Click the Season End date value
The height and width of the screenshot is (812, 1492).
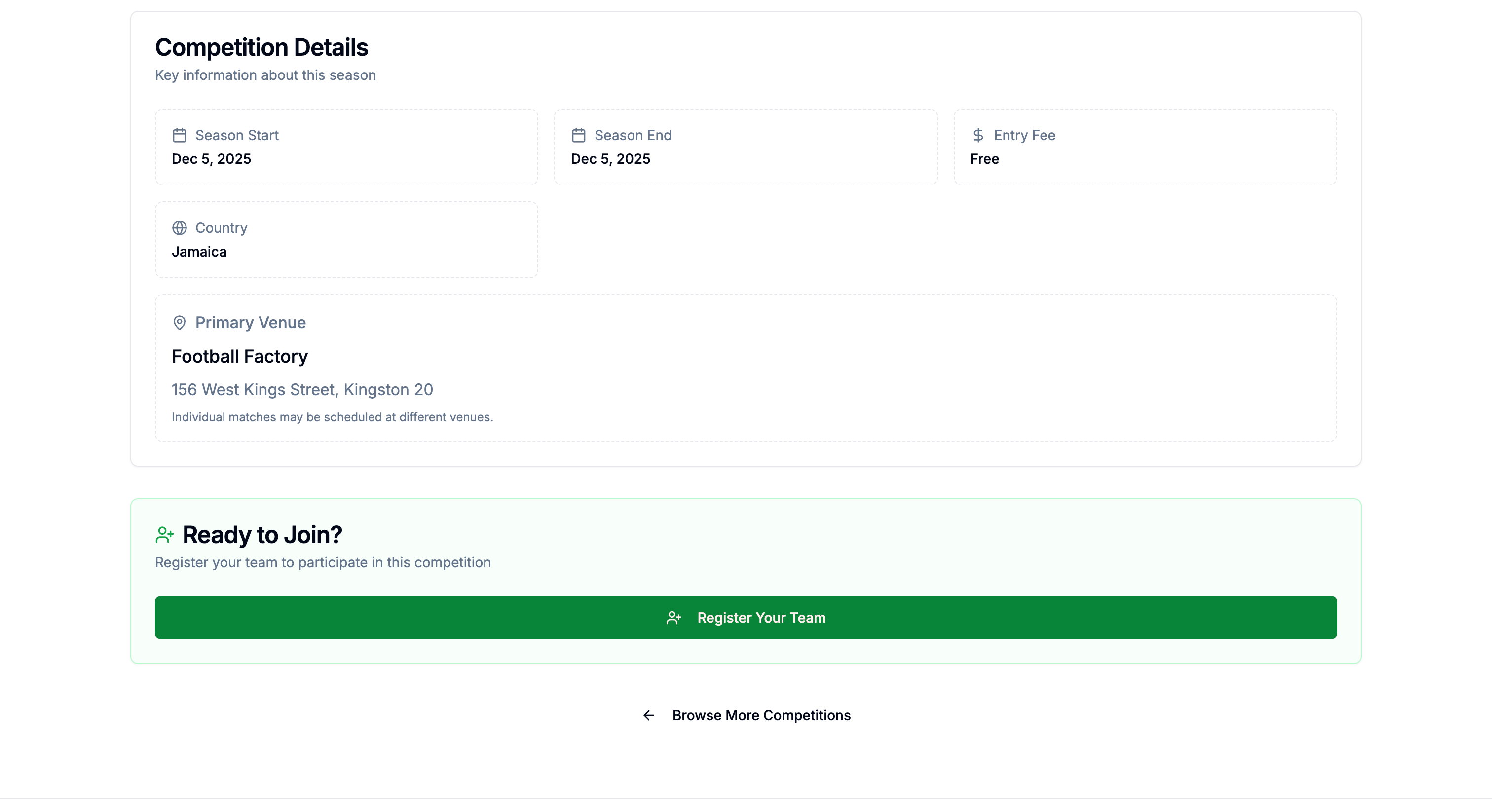[610, 159]
